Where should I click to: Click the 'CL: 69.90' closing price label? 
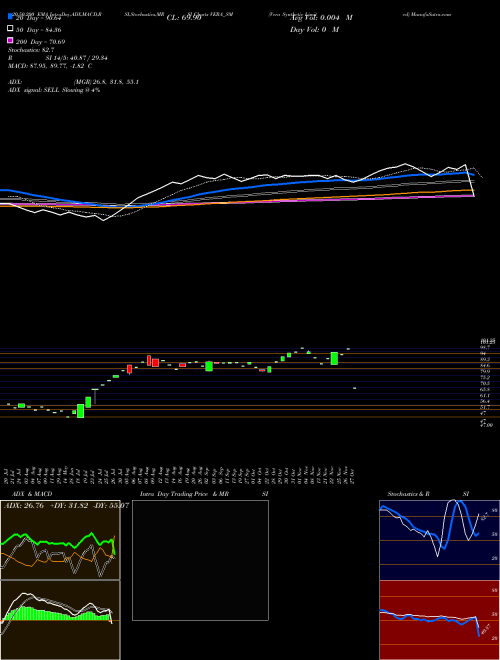[184, 18]
